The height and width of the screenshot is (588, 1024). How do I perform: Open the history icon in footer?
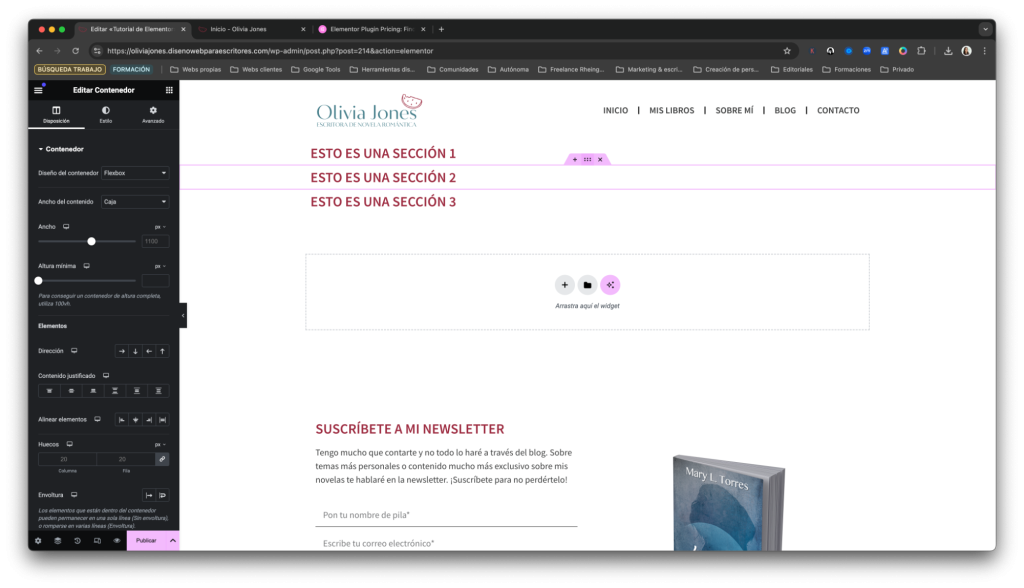pos(77,541)
